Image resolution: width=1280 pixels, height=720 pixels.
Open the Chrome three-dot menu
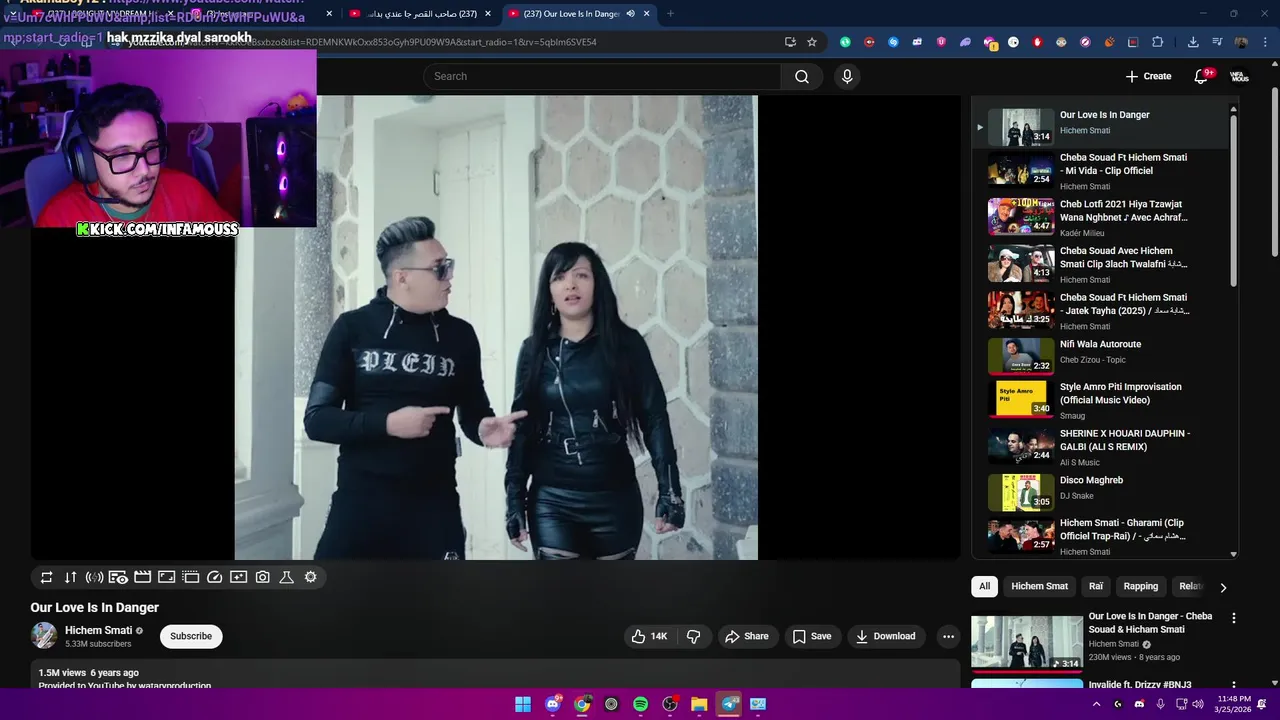tap(1264, 42)
